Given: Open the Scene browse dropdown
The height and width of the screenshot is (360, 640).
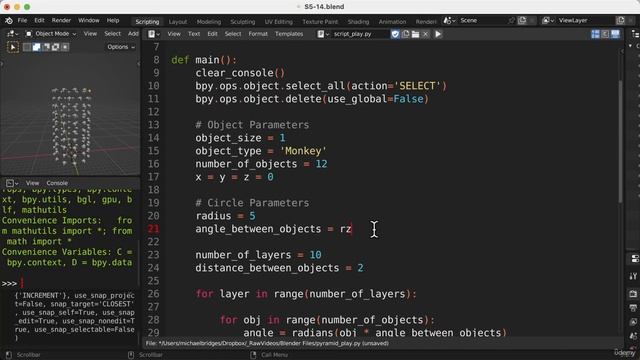Looking at the screenshot, I should pos(449,20).
